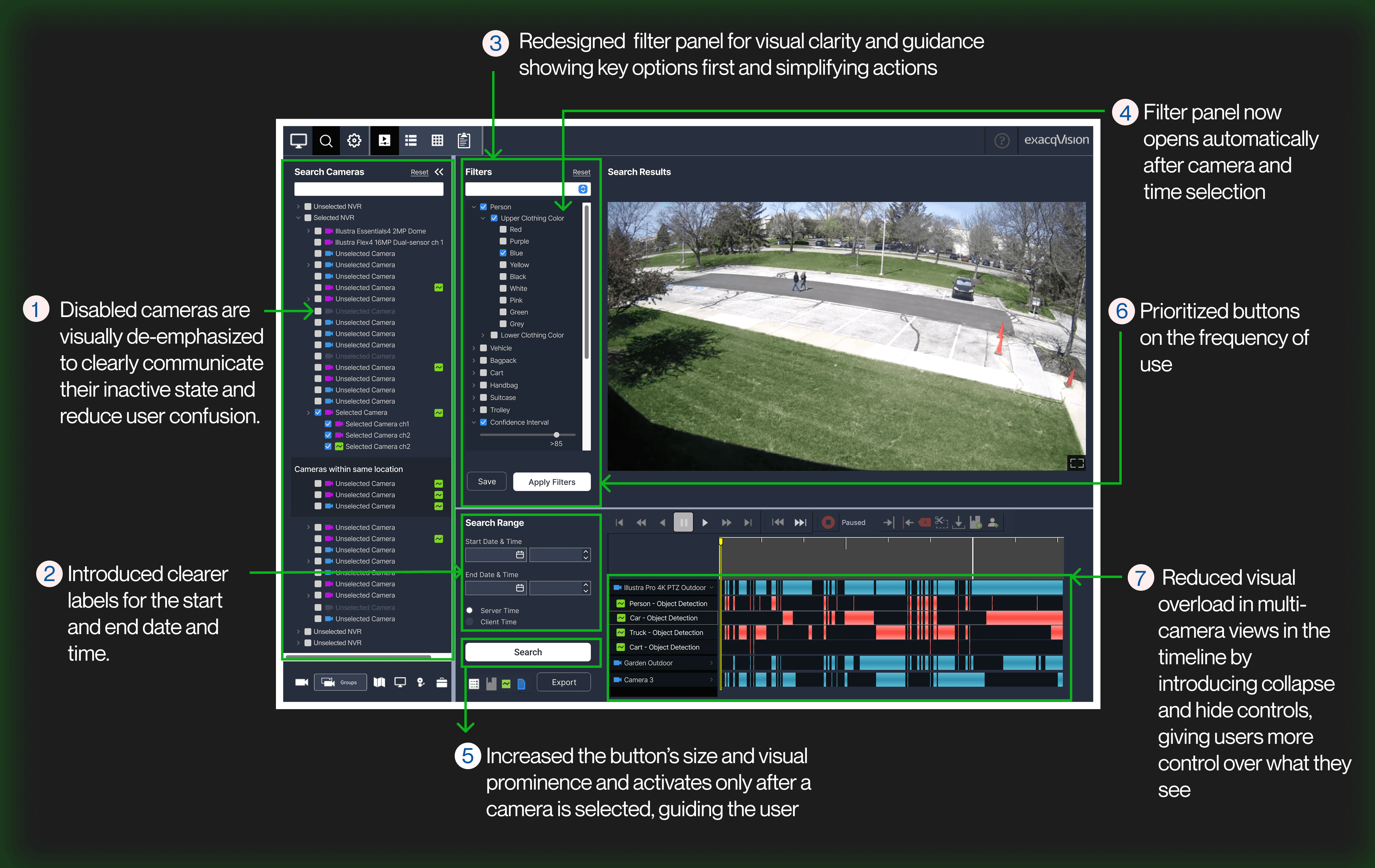
Task: Open the help question mark icon
Action: pyautogui.click(x=1002, y=140)
